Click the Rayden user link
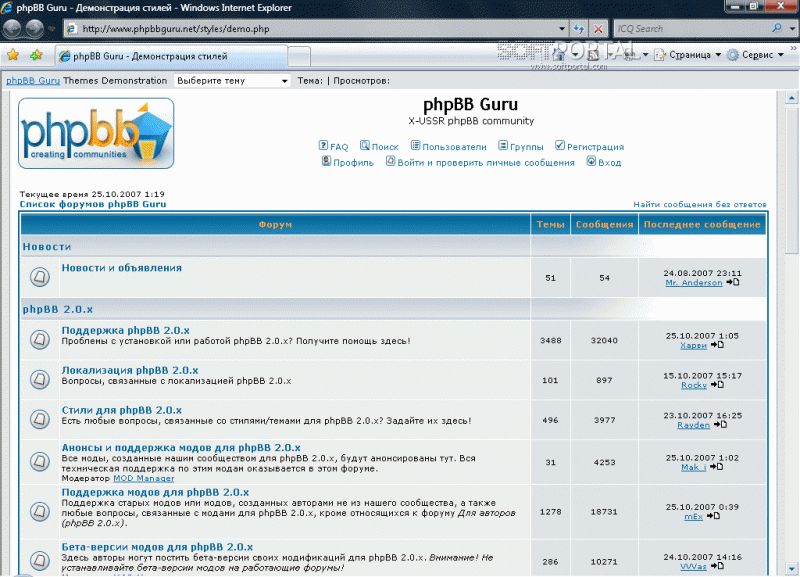 [x=693, y=425]
